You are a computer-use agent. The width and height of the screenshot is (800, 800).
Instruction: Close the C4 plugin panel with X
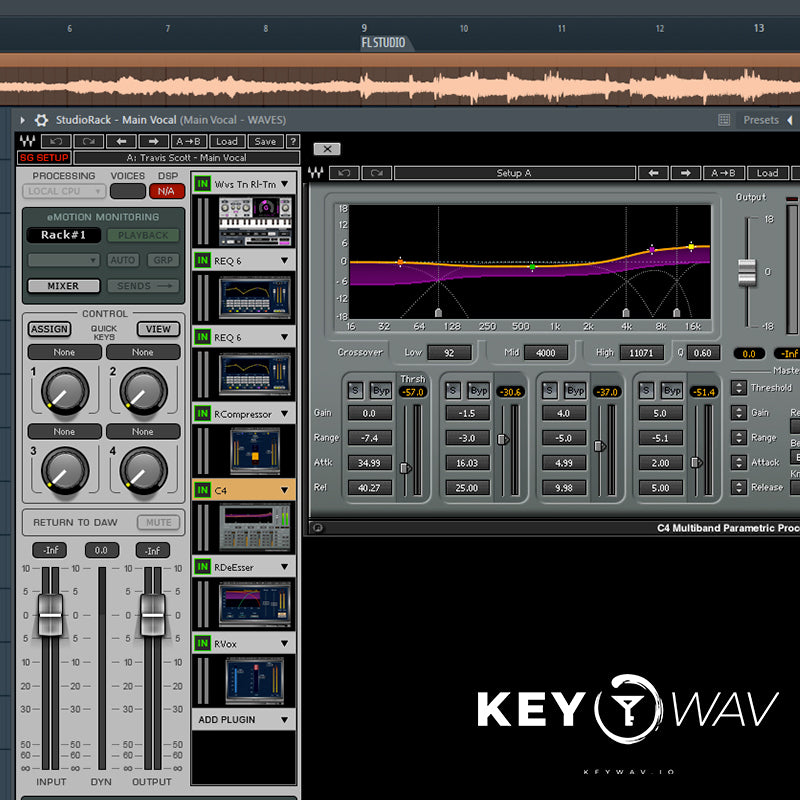point(327,149)
